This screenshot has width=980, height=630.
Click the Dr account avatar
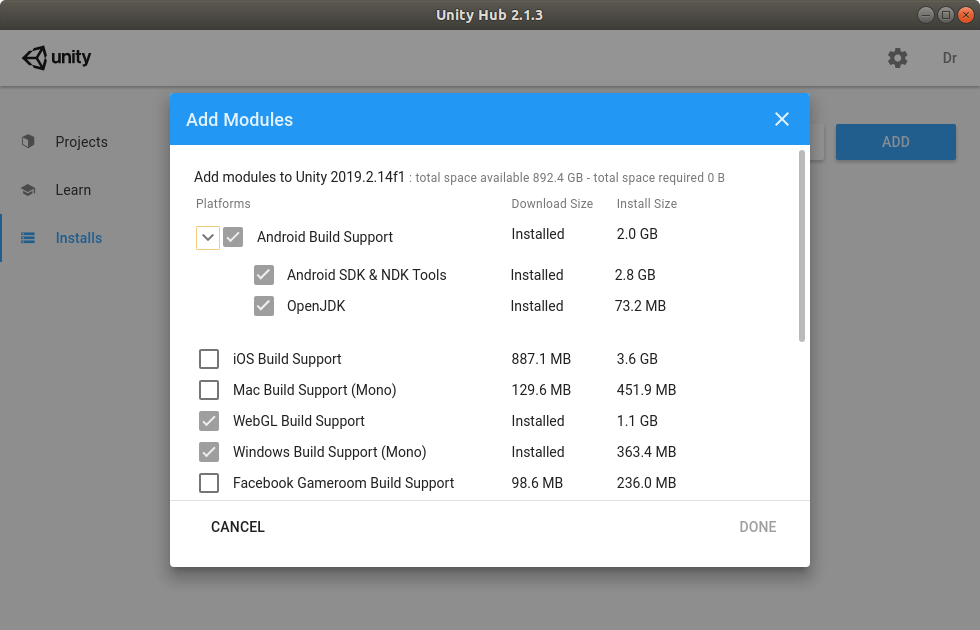(949, 58)
